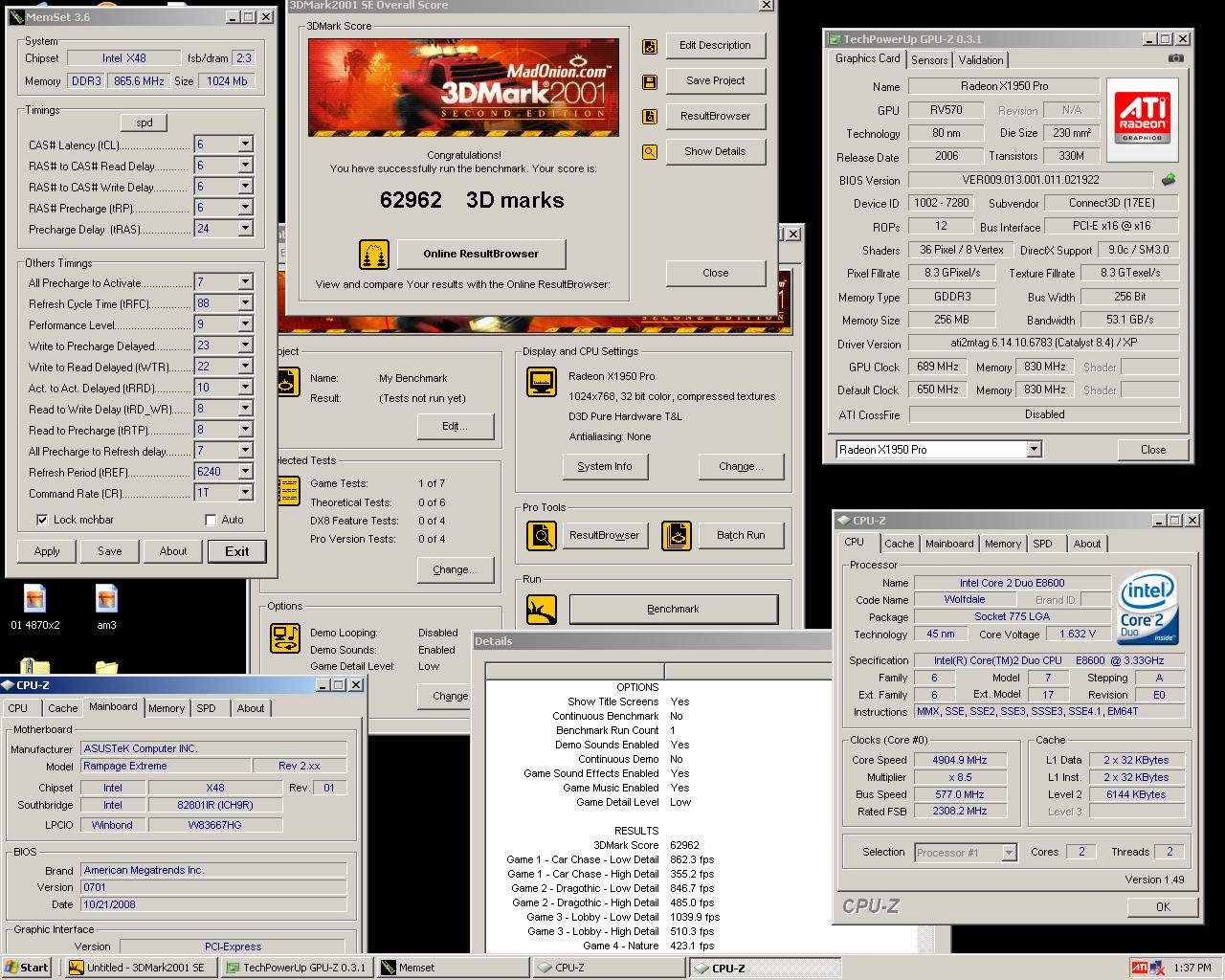
Task: Click the Selected Tests list icon
Action: point(287,491)
